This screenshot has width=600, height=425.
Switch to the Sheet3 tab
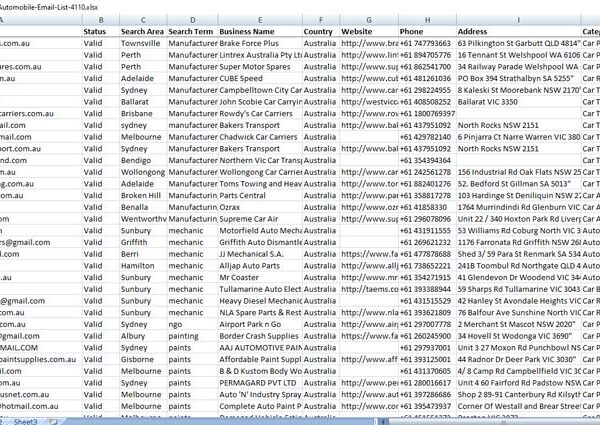(x=25, y=422)
